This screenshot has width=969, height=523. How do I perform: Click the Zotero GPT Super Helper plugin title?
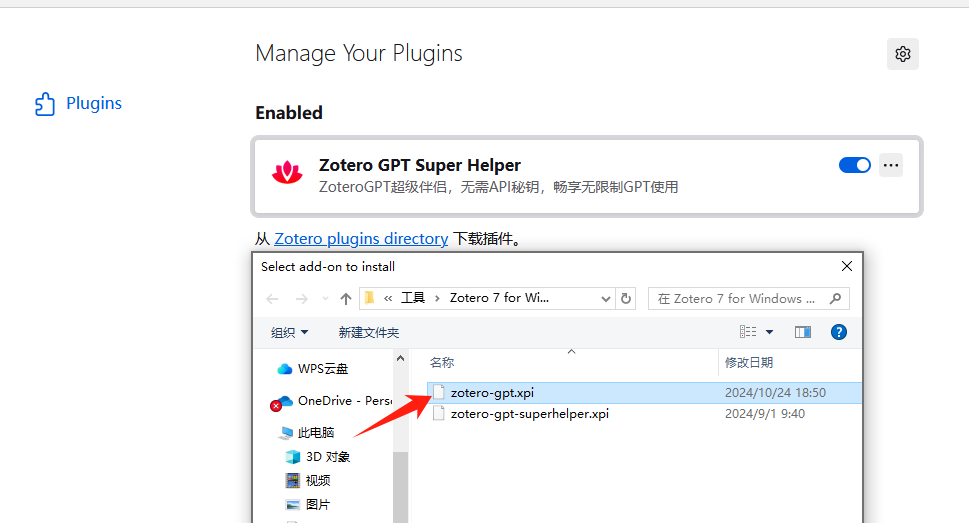(x=420, y=165)
